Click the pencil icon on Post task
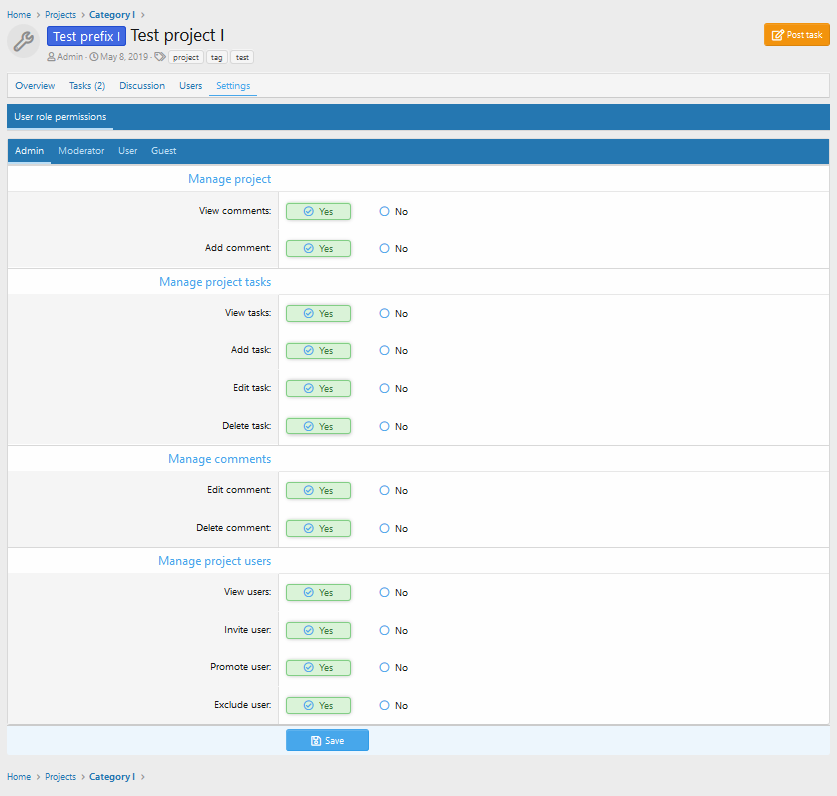 pyautogui.click(x=778, y=35)
